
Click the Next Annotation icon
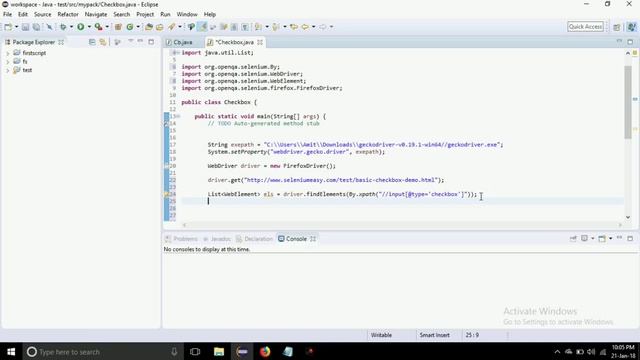point(258,27)
